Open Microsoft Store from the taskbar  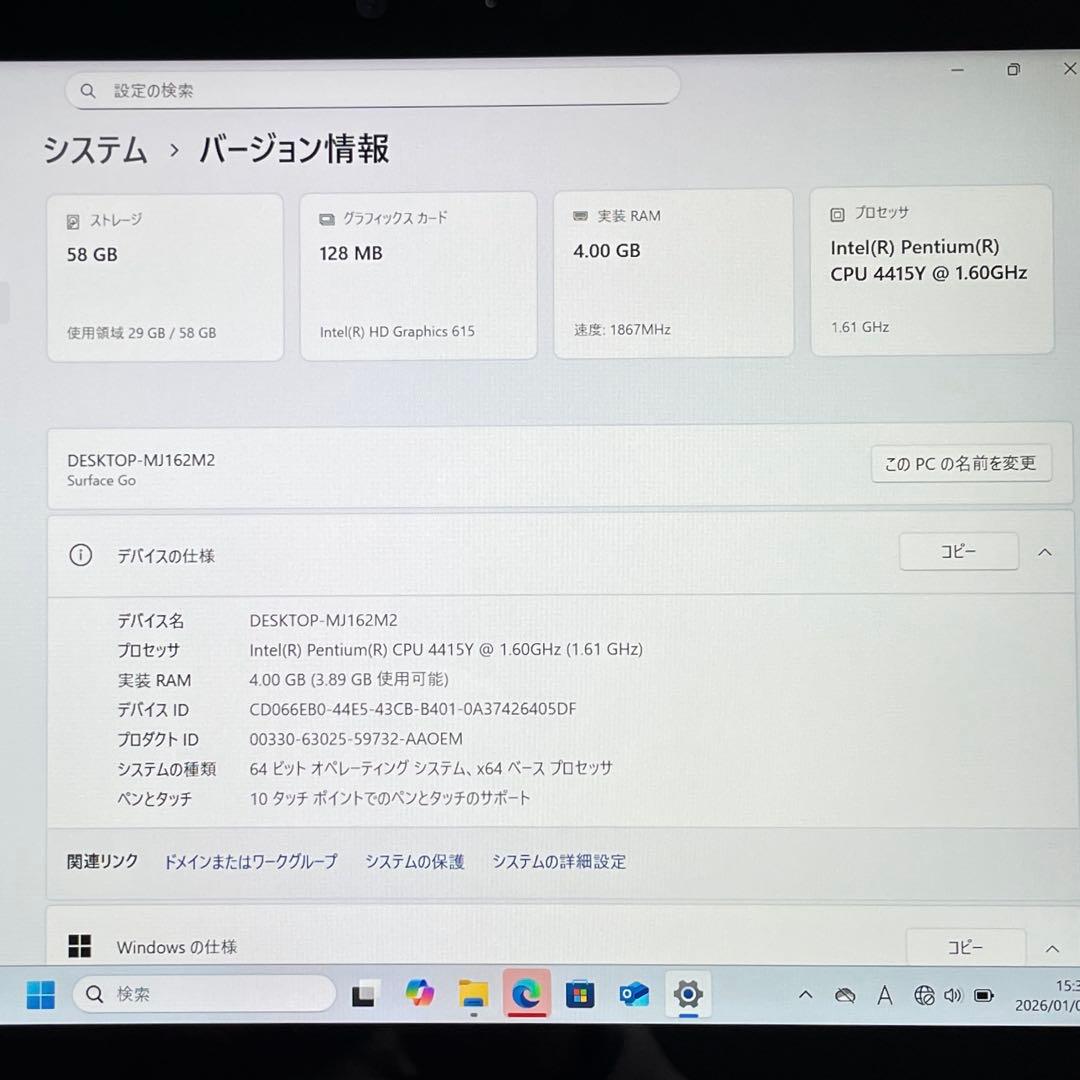(x=580, y=994)
